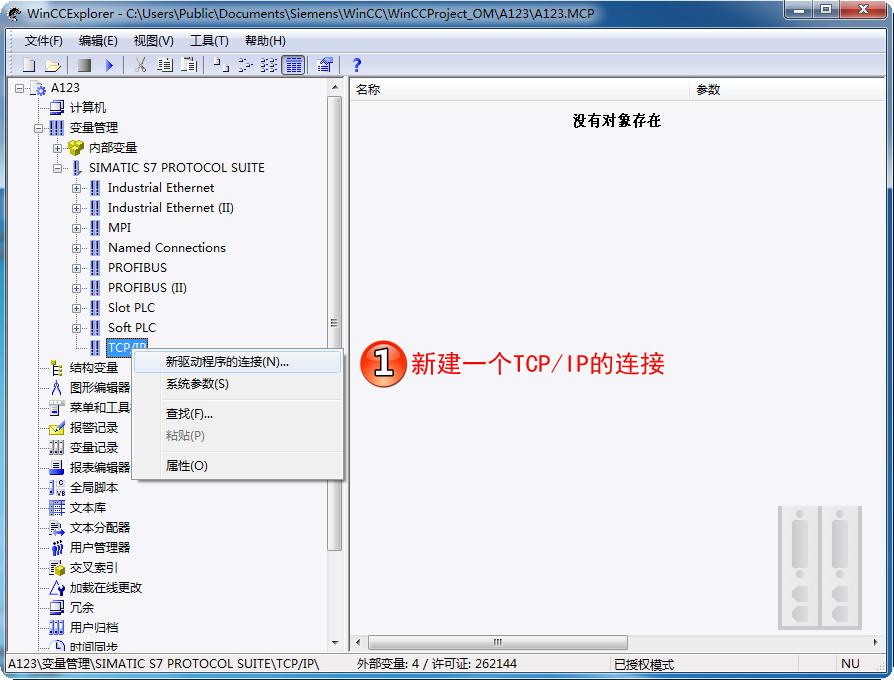This screenshot has height=680, width=894.
Task: Expand the Named Connections node
Action: [x=76, y=248]
